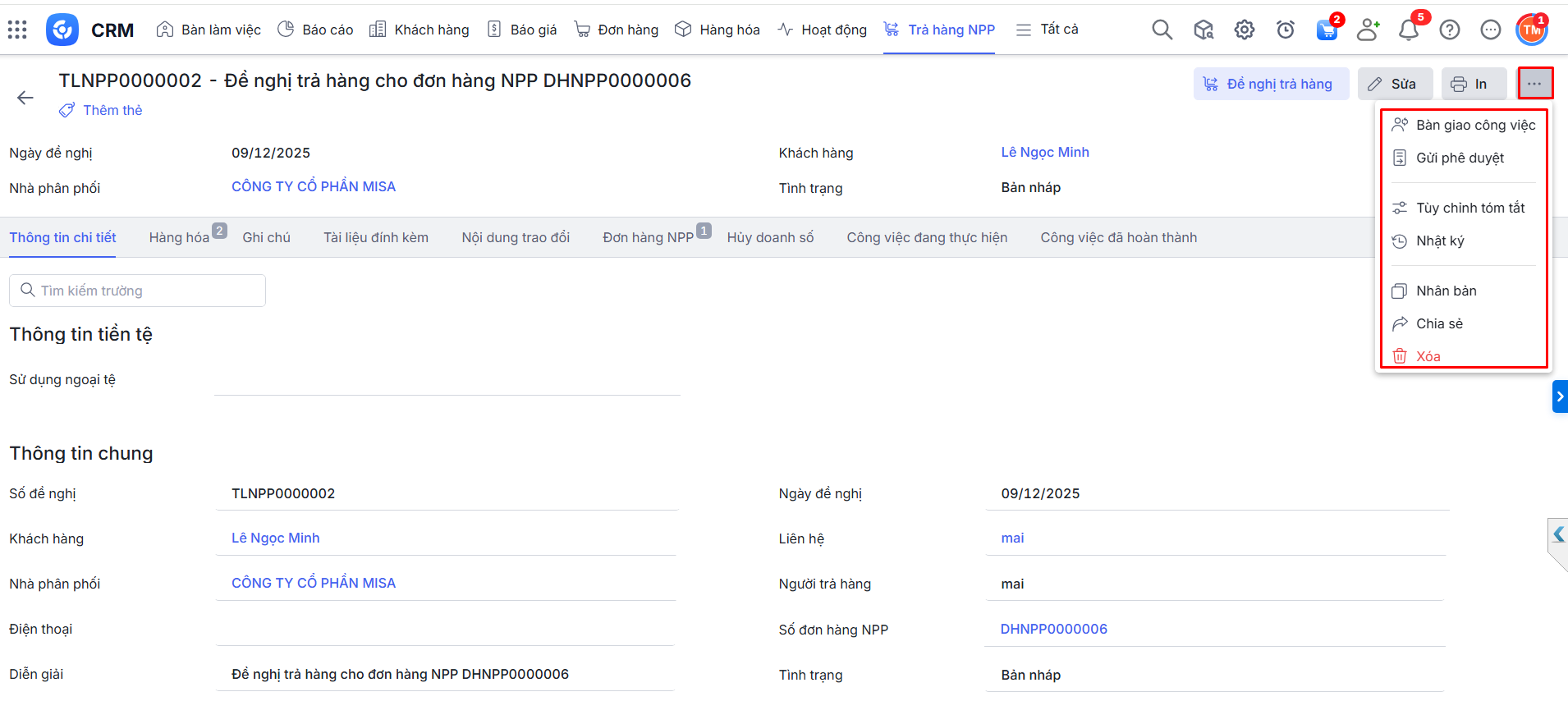This screenshot has width=1568, height=701.
Task: Open the alarm clock reminder icon
Action: coord(1286,30)
